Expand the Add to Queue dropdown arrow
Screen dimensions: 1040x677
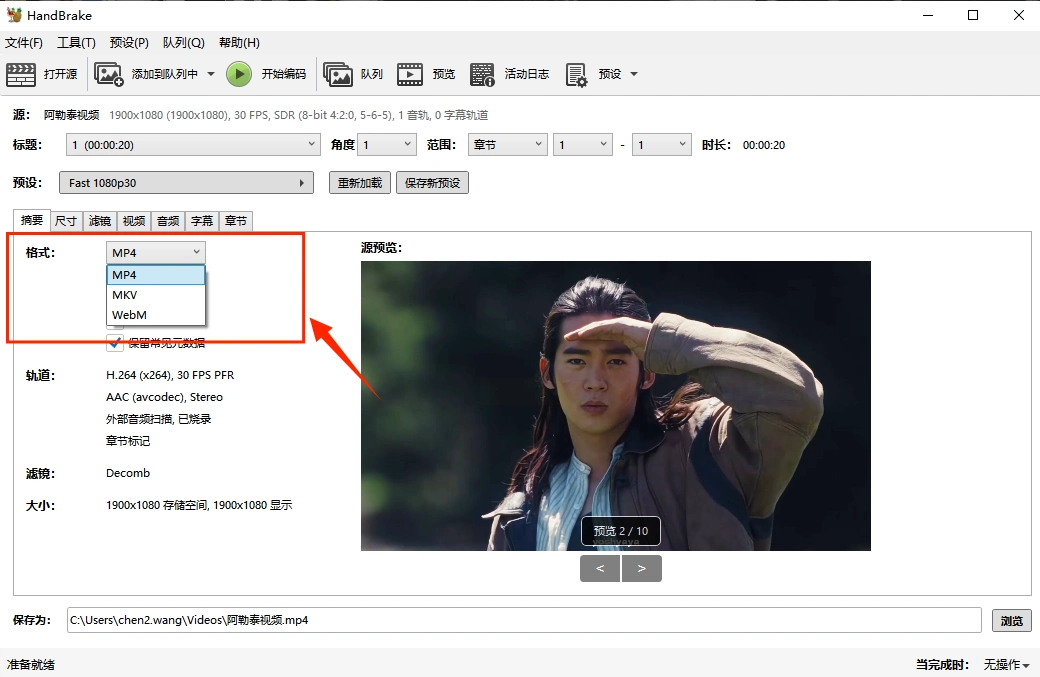[211, 74]
